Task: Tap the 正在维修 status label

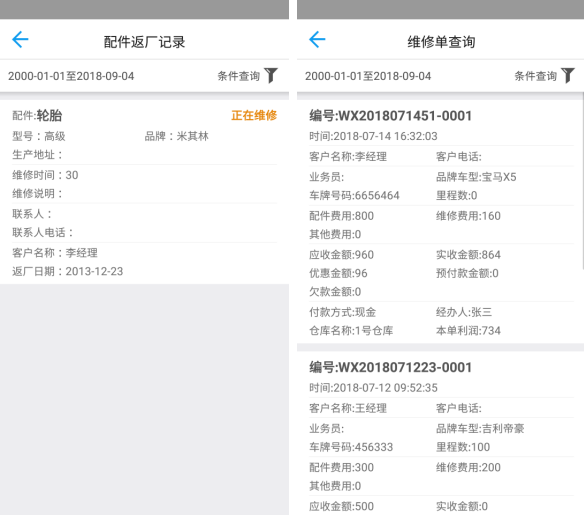Action: [x=254, y=115]
